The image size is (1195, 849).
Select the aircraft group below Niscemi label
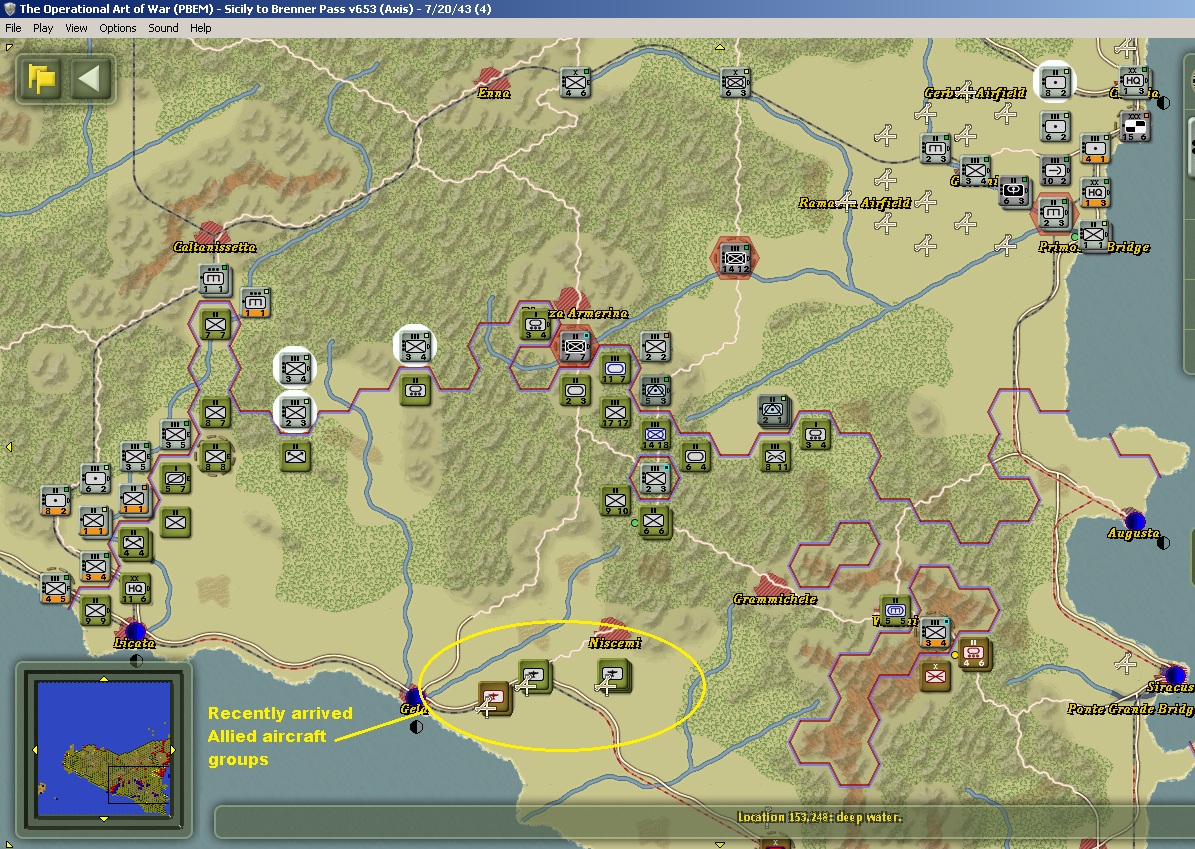tap(614, 676)
